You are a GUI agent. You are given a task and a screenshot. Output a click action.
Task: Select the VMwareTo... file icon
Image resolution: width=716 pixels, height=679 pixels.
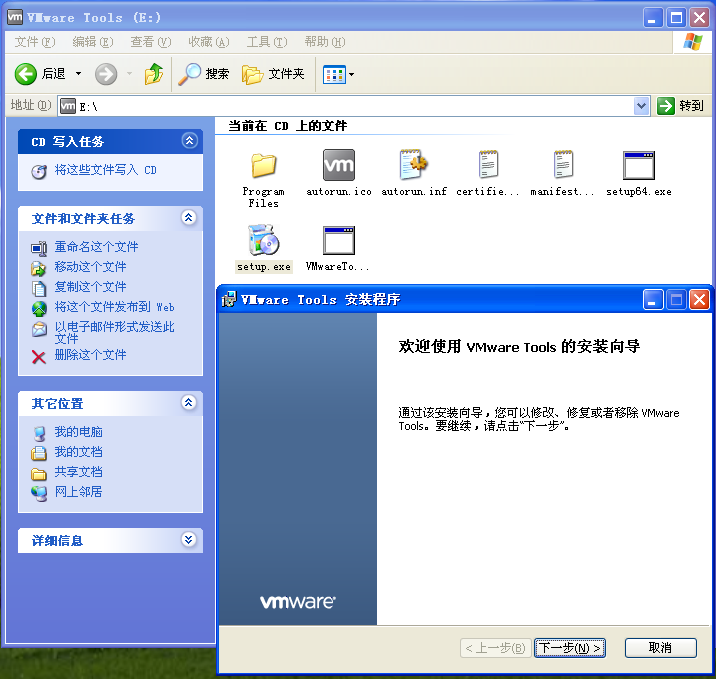[x=338, y=240]
